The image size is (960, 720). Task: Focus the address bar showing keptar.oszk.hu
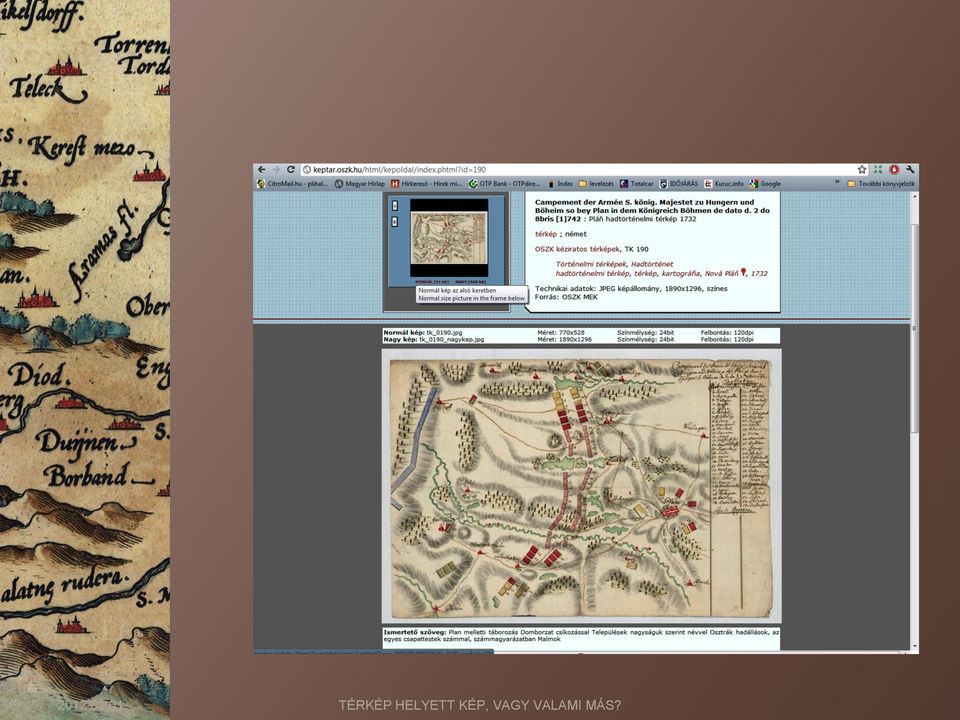tap(579, 170)
